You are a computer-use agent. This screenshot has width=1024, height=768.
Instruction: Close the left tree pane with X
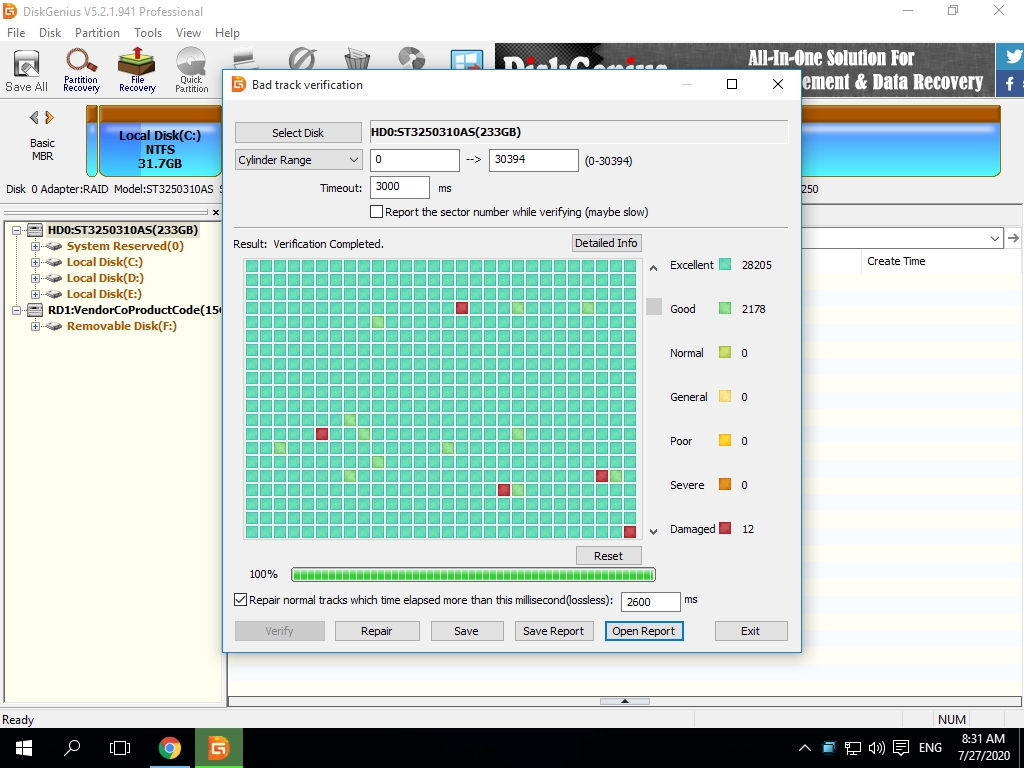coord(216,212)
